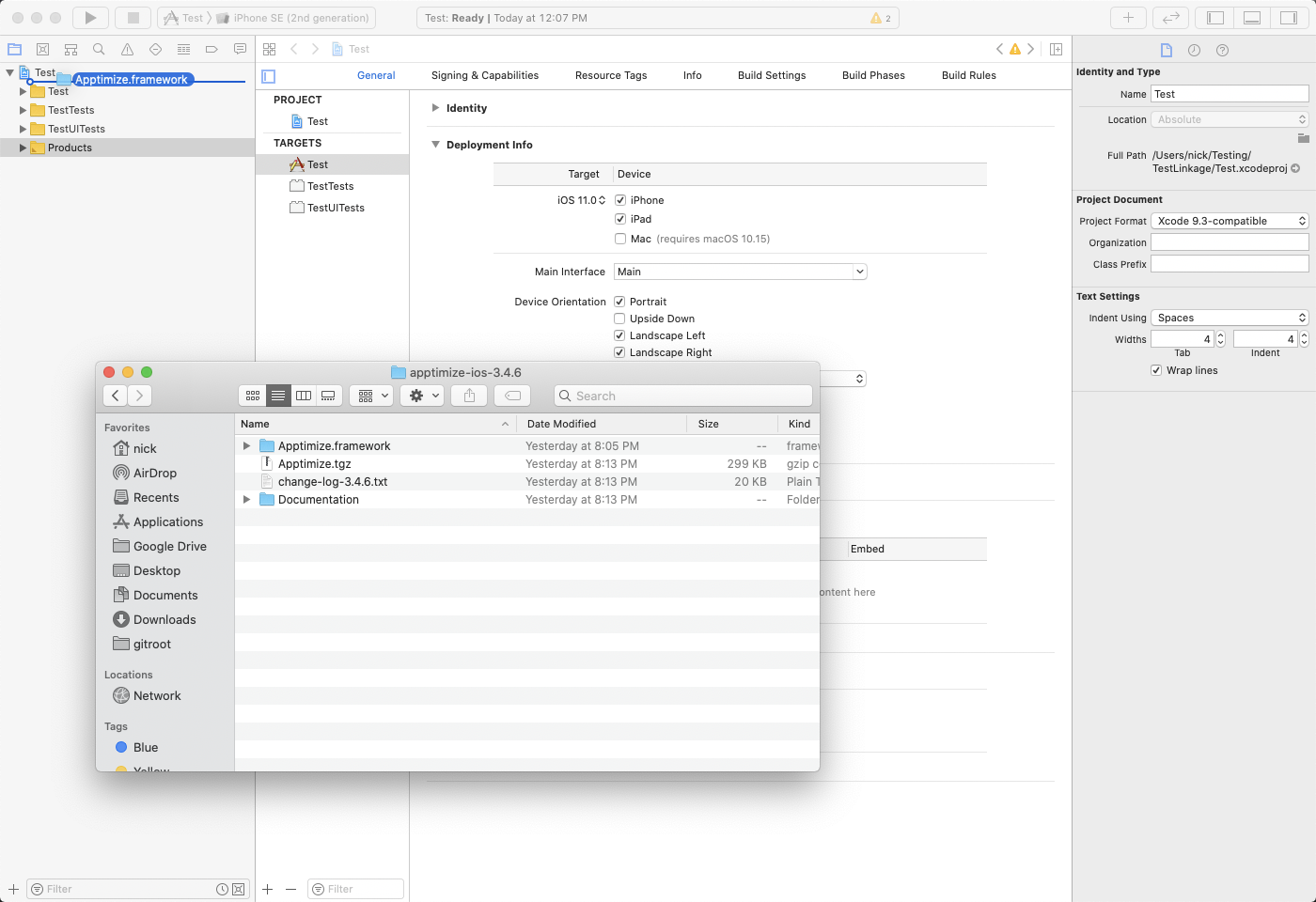Run the project with the Xcode Play button
1316x902 pixels.
pyautogui.click(x=90, y=18)
